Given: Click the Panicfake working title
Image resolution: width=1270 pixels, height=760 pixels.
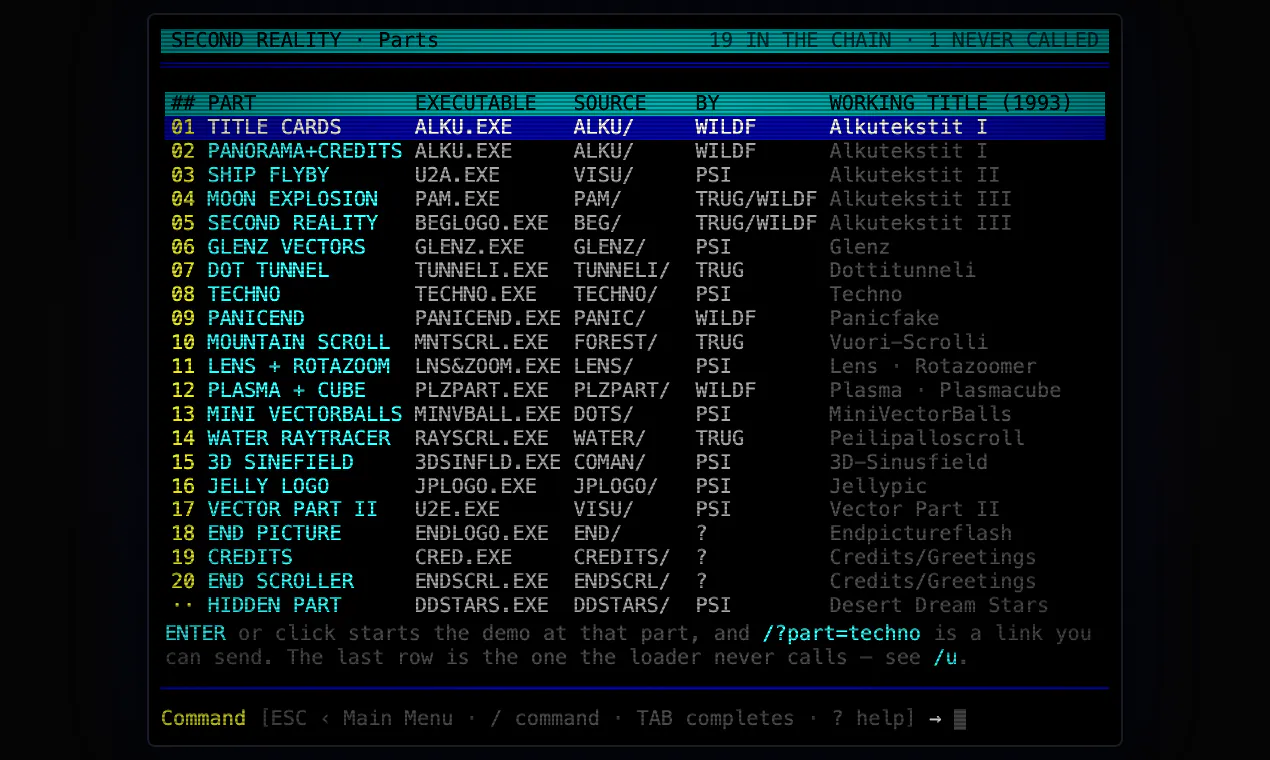Looking at the screenshot, I should (884, 318).
